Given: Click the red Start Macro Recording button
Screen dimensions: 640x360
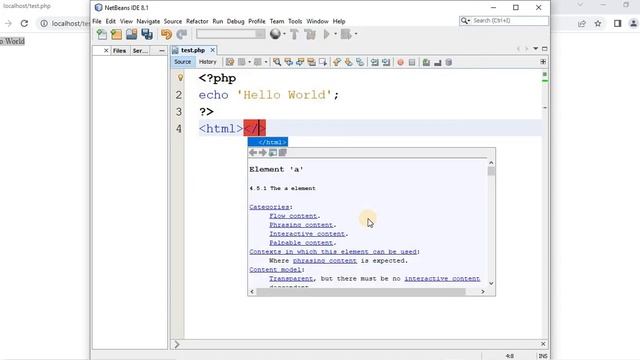Looking at the screenshot, I should click(x=400, y=62).
